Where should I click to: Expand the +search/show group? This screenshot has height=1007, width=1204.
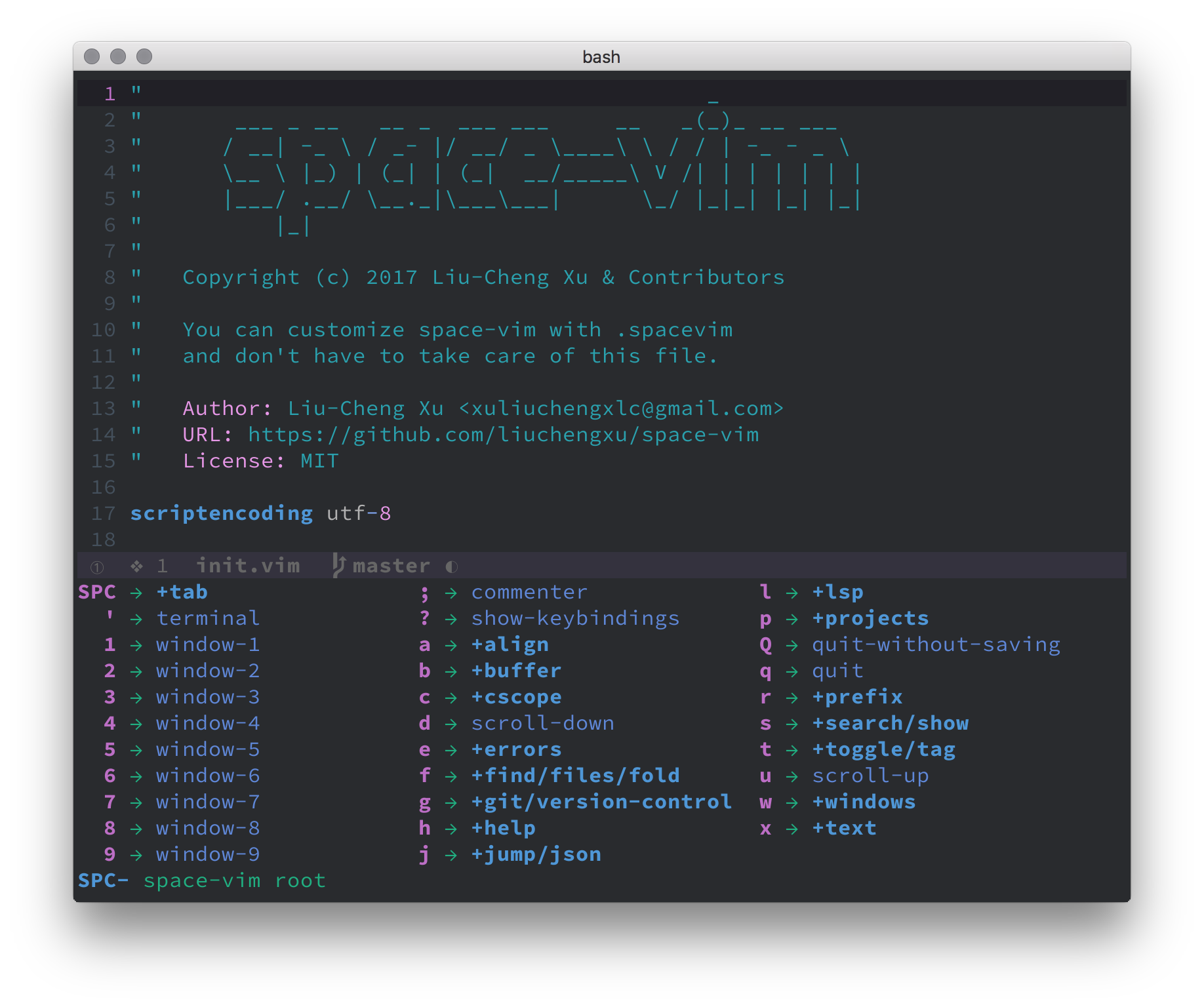pyautogui.click(x=891, y=722)
